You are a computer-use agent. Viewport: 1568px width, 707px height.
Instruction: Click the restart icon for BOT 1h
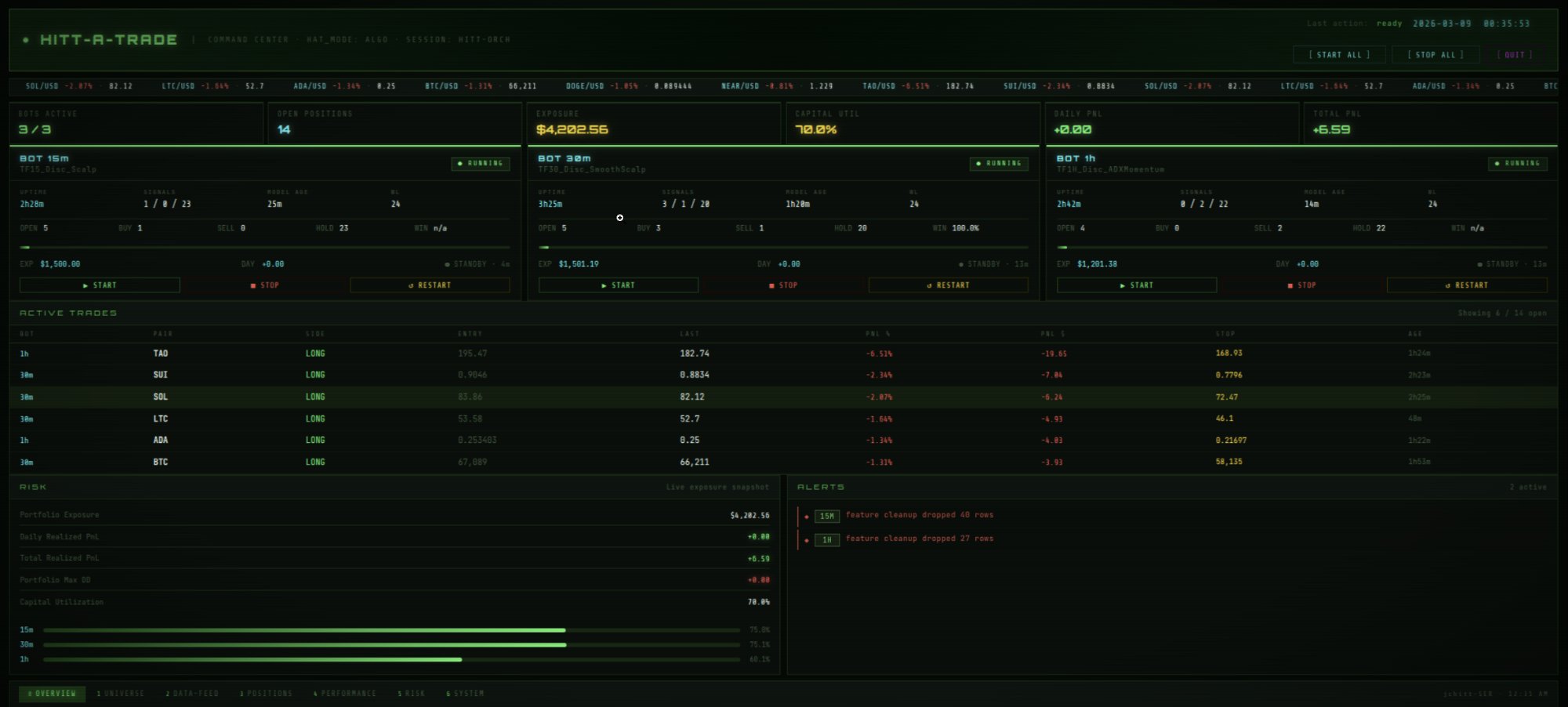1447,285
